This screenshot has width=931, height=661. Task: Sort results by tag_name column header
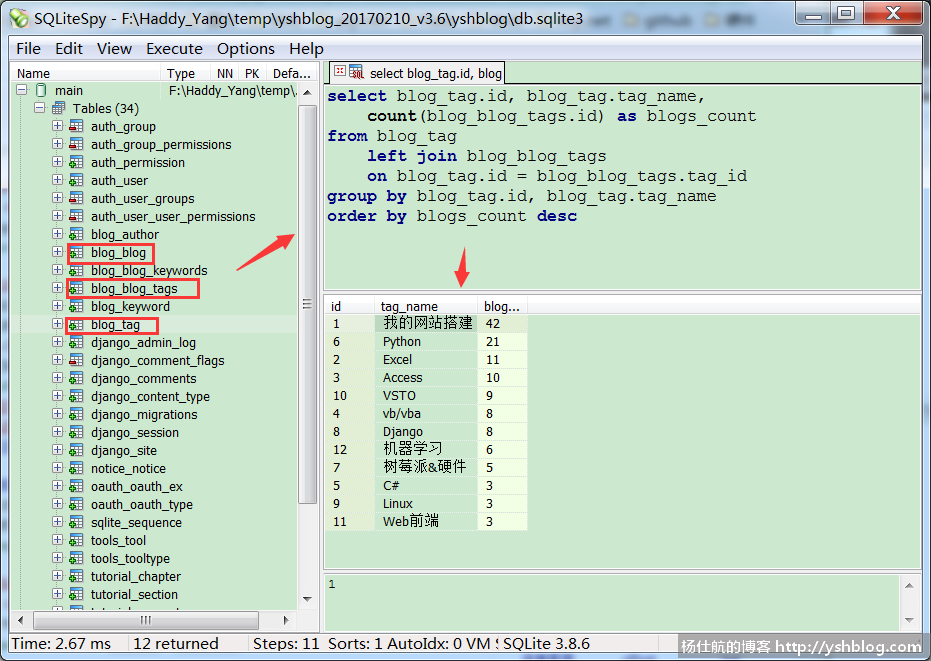point(426,306)
